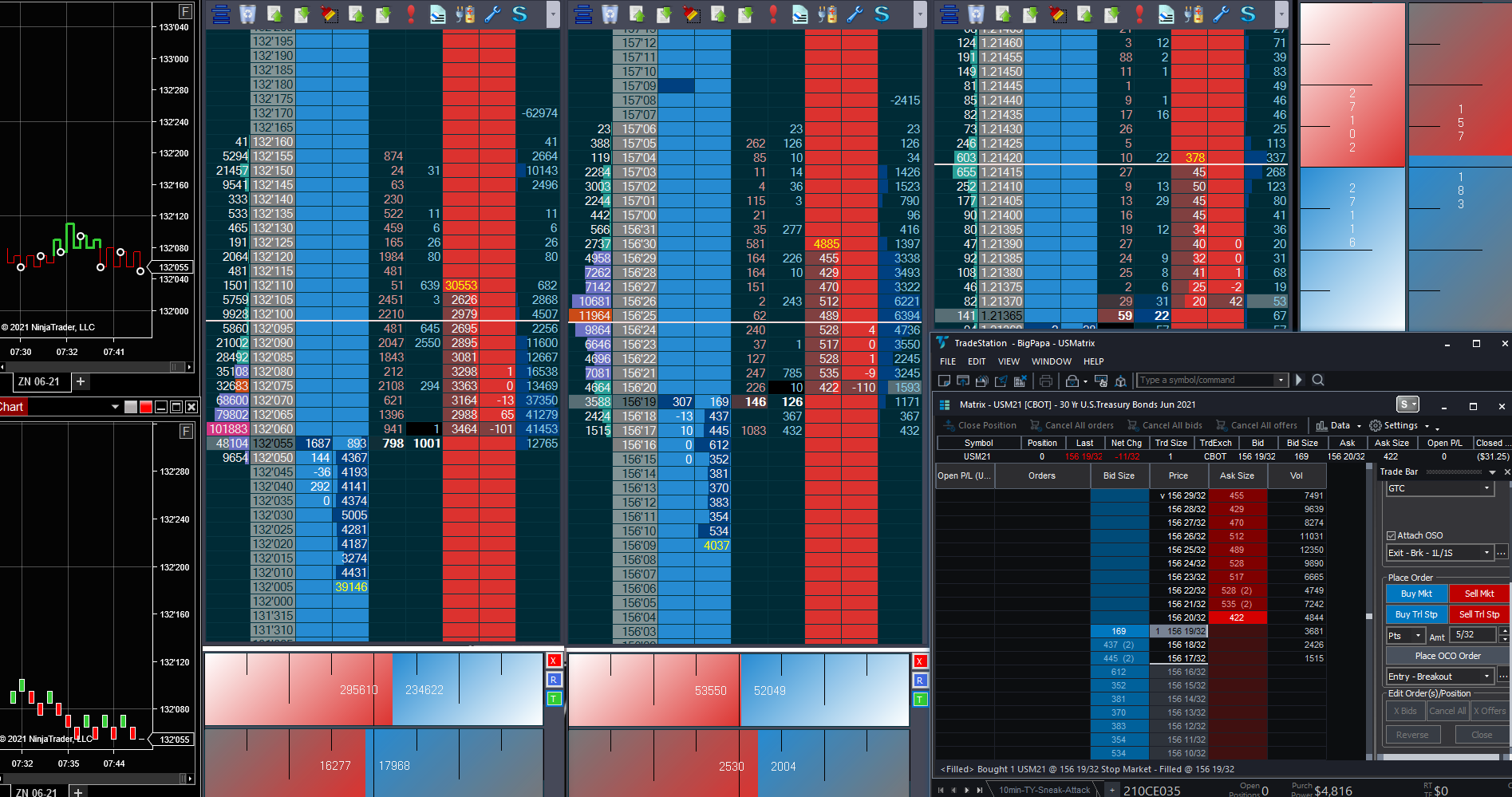Click the Place OCO Order button

1447,656
